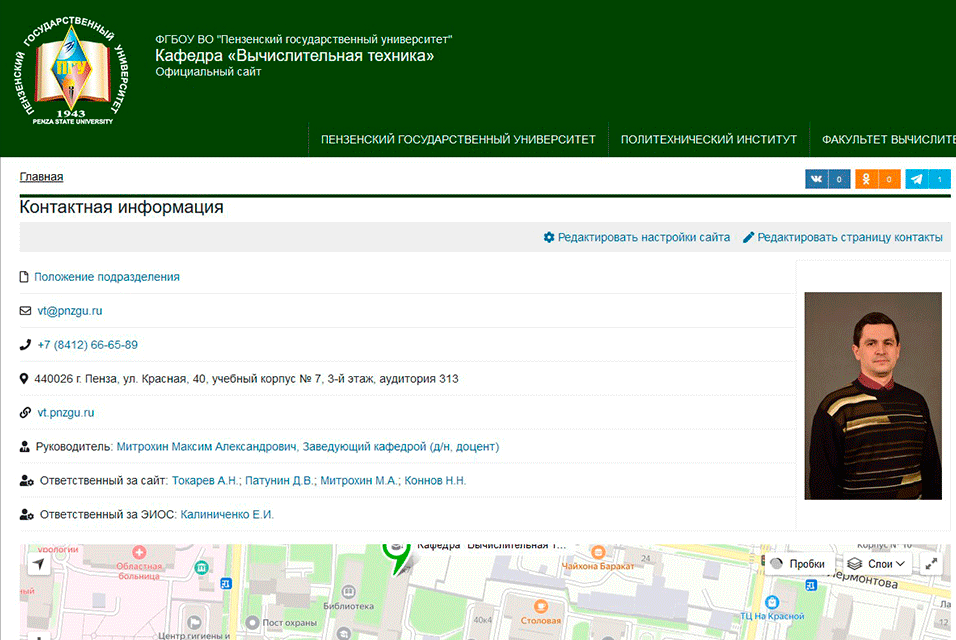
Task: Click the Odnoklassniki share counter
Action: coord(889,179)
